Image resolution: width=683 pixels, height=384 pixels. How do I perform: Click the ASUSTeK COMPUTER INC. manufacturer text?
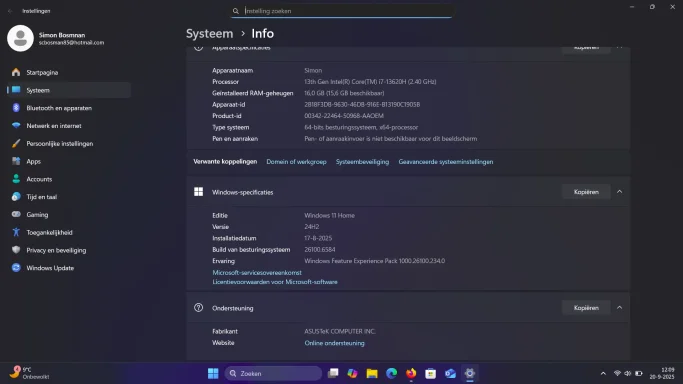coord(340,331)
